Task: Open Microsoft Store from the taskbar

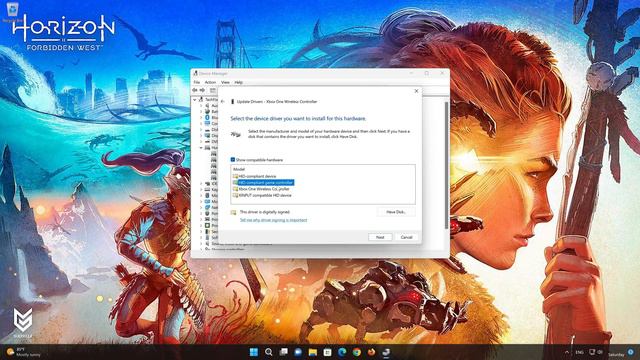Action: 327,352
